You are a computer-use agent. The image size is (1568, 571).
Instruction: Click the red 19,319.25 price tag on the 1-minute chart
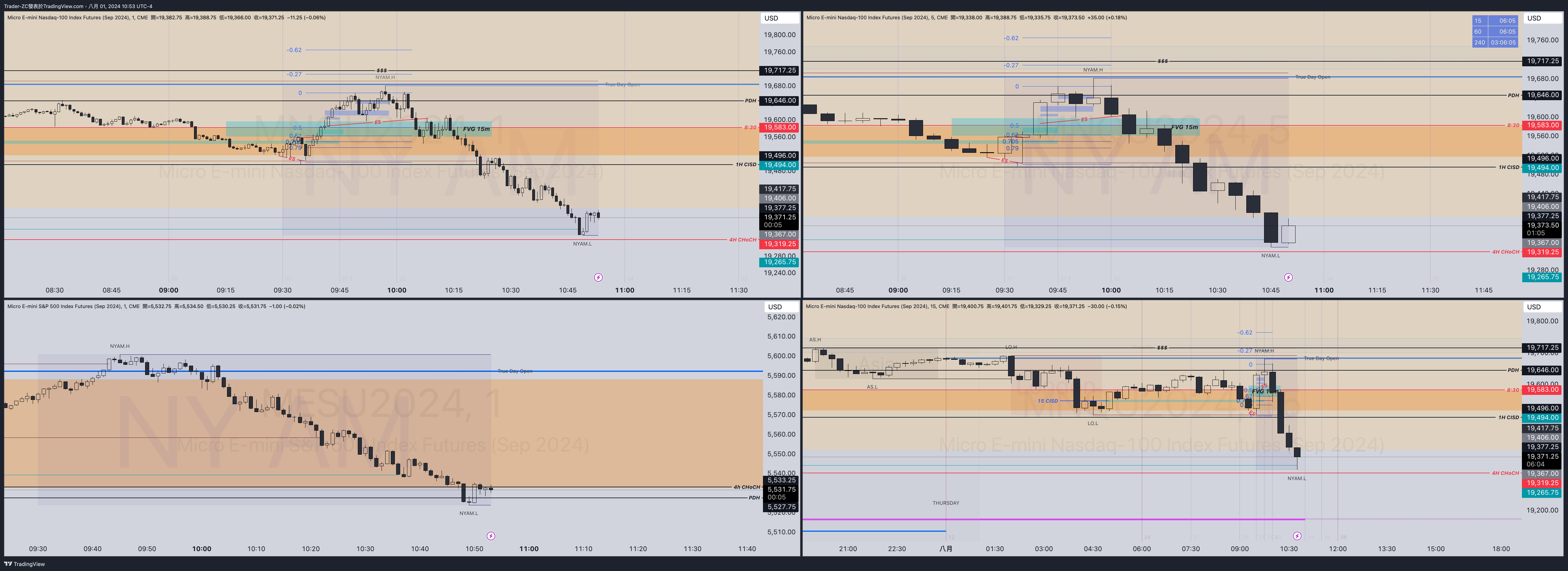(779, 244)
